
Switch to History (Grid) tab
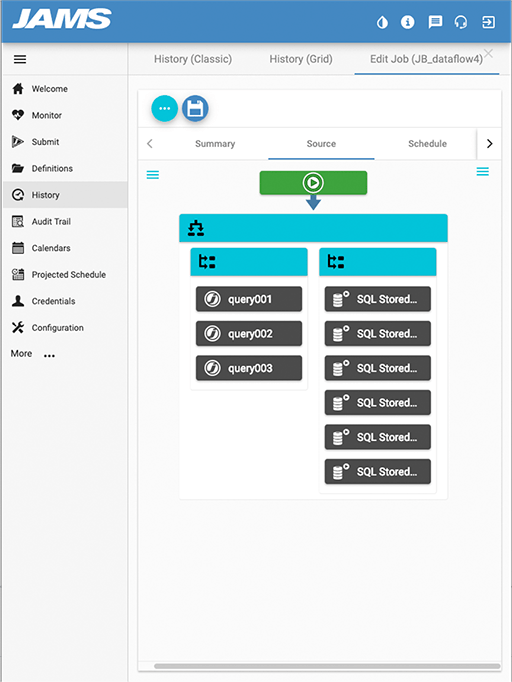coord(301,59)
